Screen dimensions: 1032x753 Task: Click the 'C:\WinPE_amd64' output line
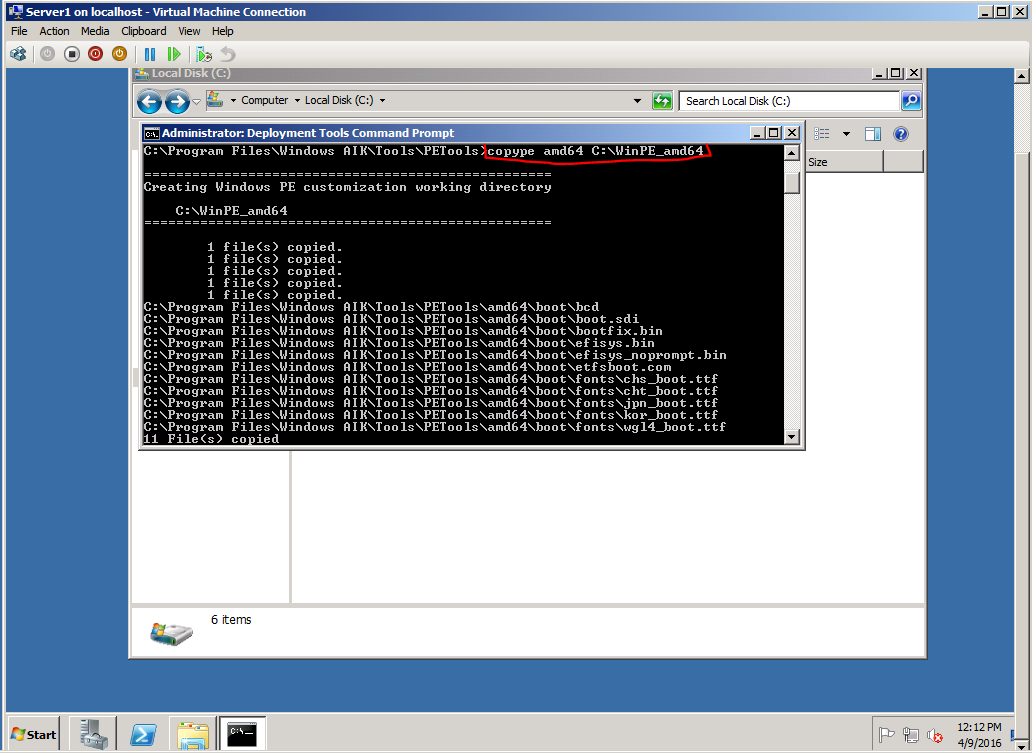pos(231,211)
